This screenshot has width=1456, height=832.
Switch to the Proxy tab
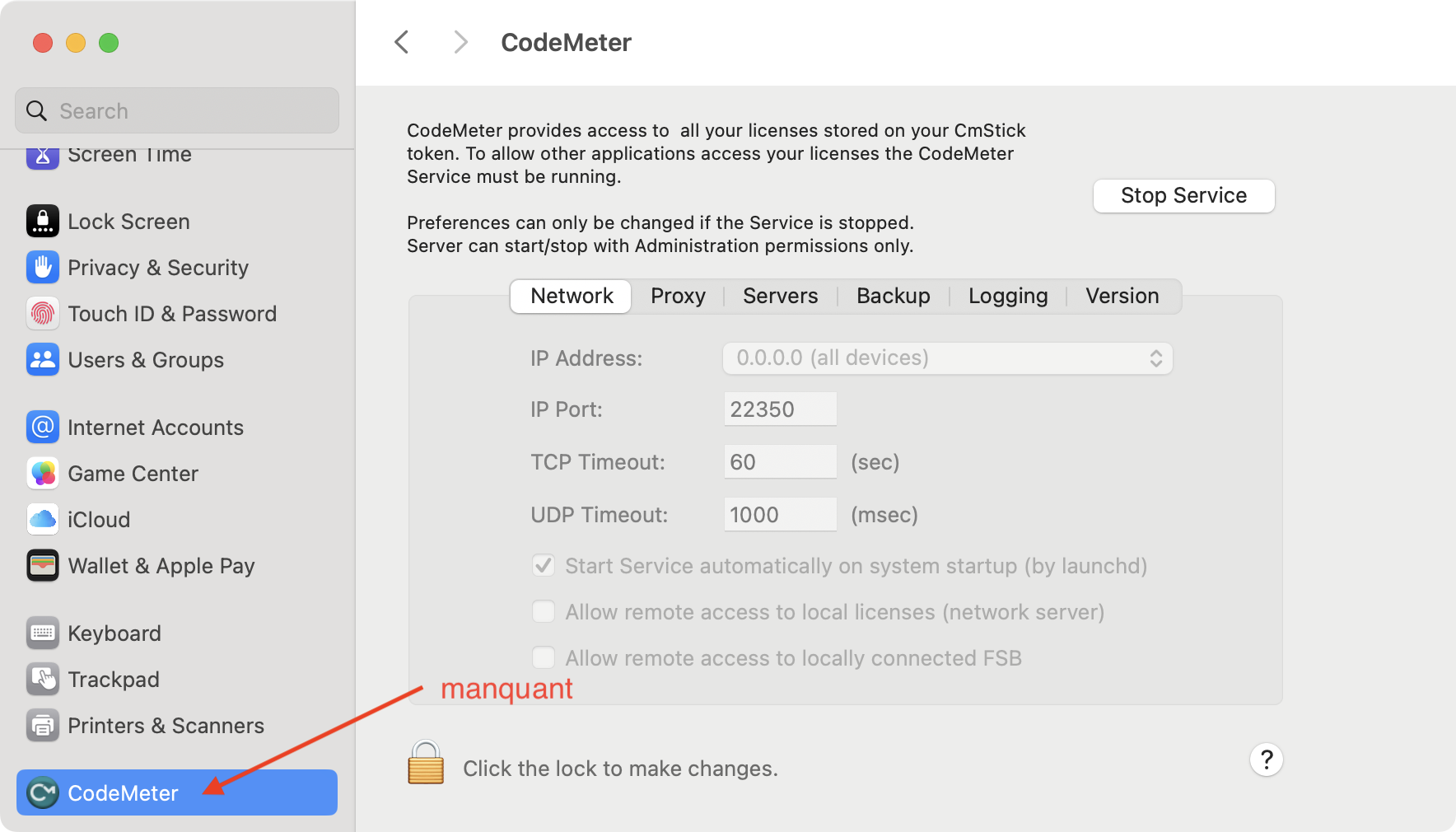coord(678,296)
